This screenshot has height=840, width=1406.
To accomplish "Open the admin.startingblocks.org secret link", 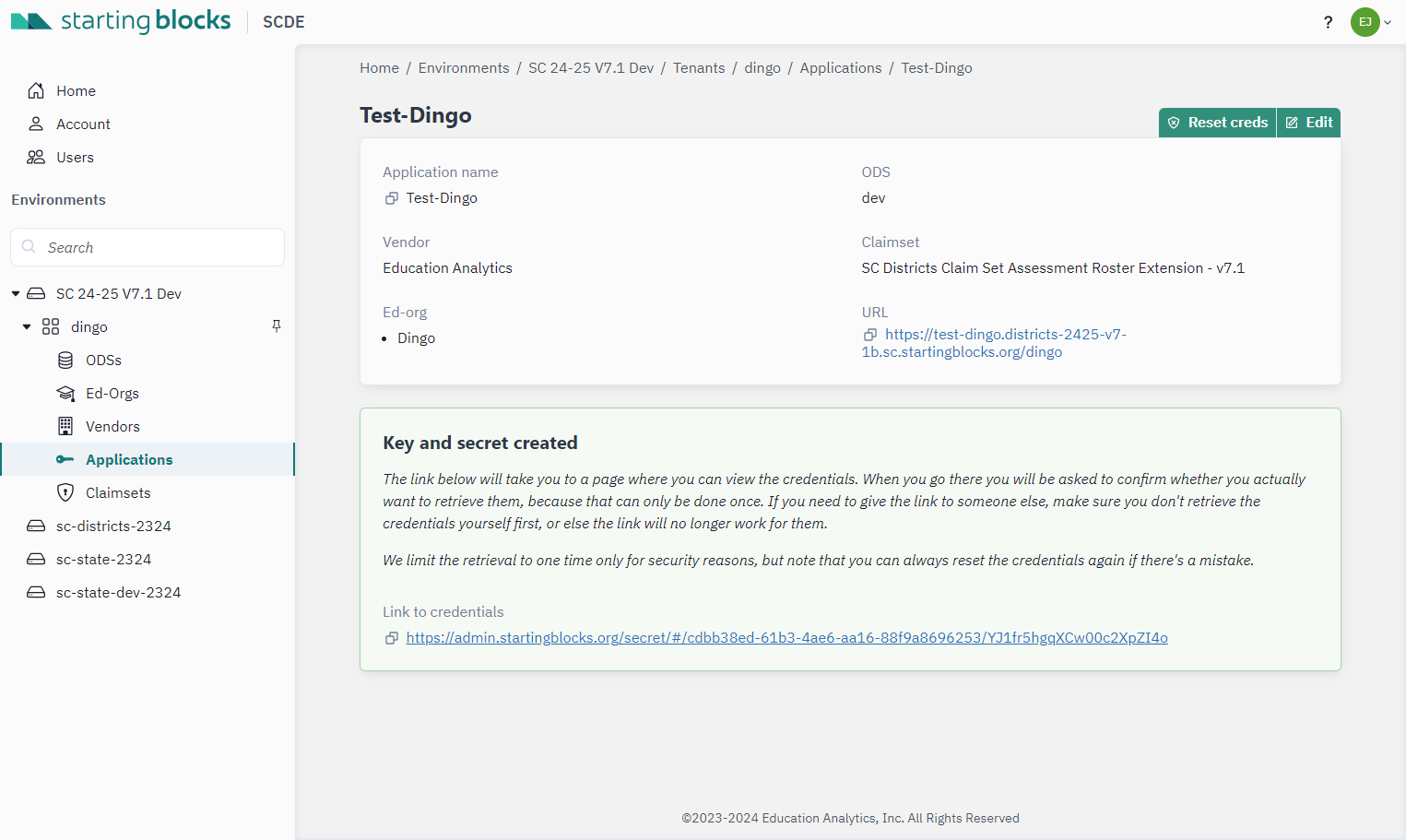I will point(786,637).
